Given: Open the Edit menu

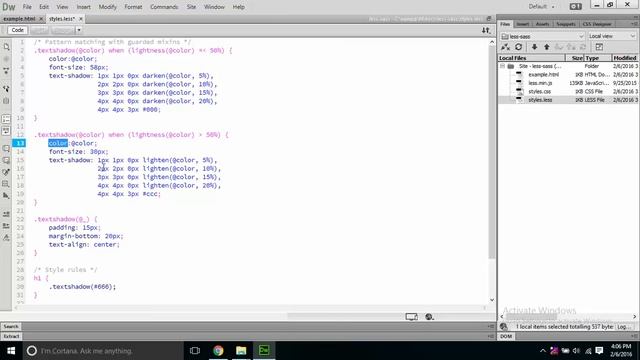Looking at the screenshot, I should (44, 7).
